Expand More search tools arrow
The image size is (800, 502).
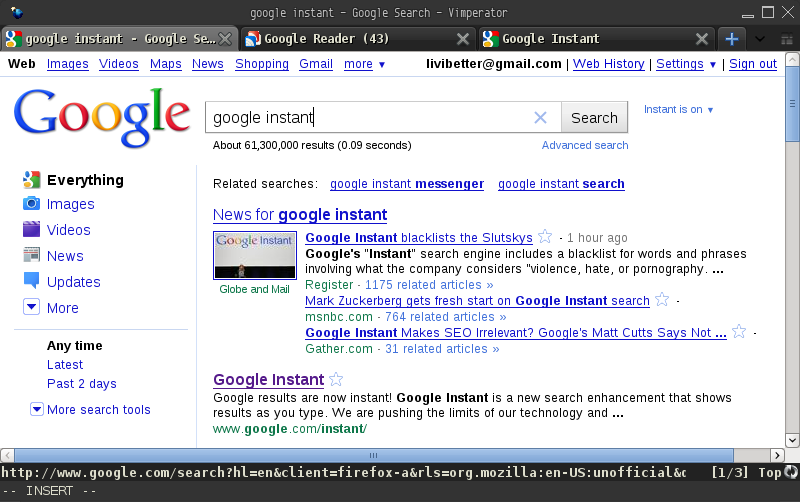pyautogui.click(x=37, y=409)
